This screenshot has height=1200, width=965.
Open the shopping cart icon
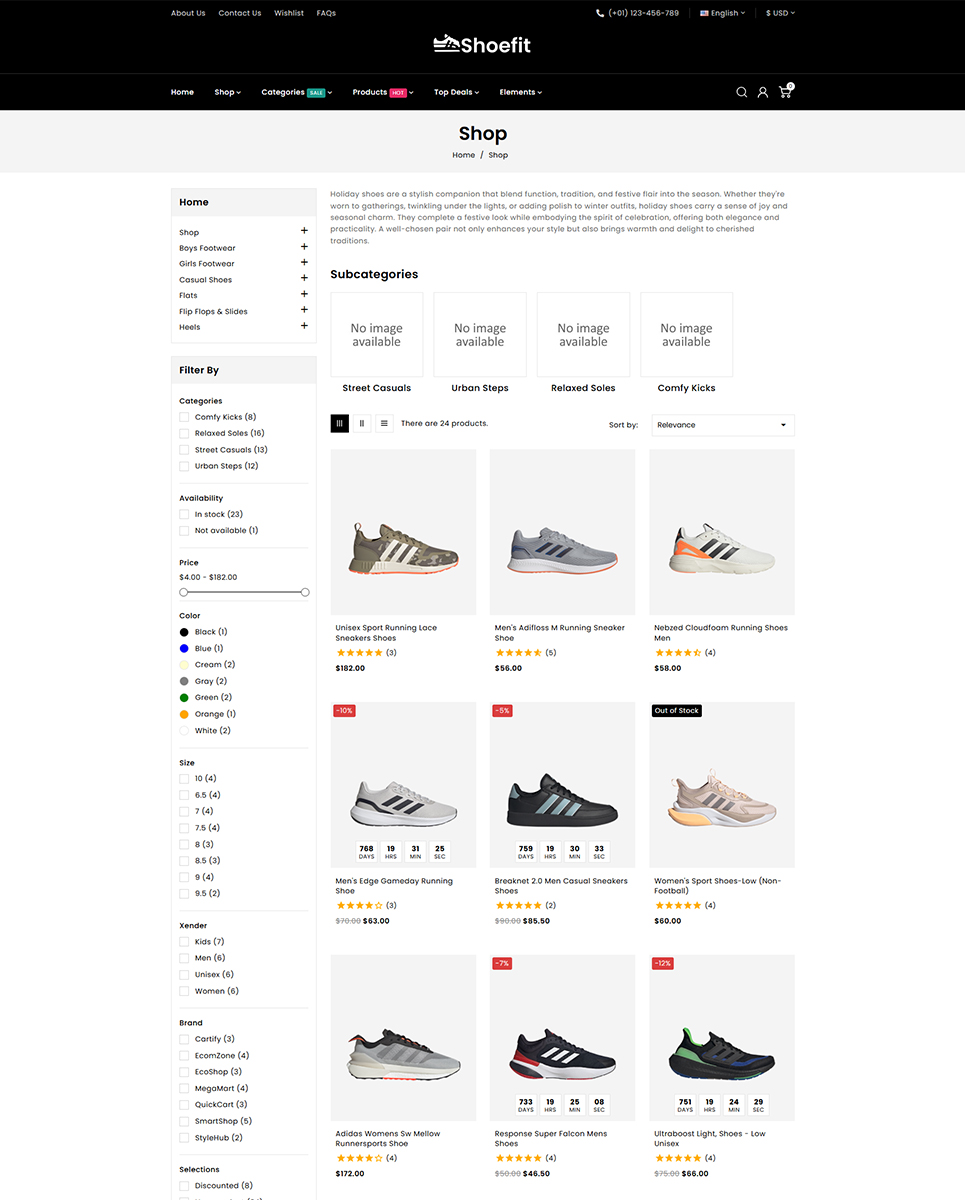[x=785, y=91]
